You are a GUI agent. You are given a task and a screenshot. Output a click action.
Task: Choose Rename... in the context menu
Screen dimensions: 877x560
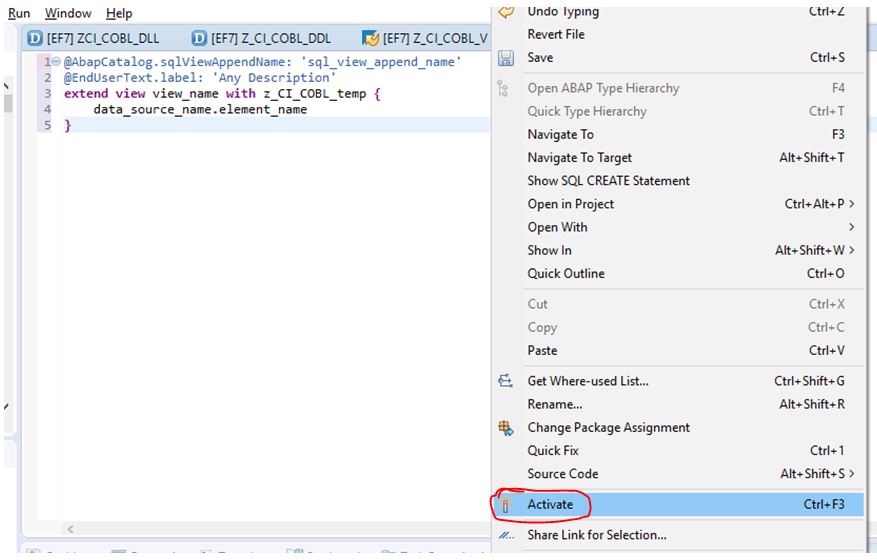click(x=678, y=404)
